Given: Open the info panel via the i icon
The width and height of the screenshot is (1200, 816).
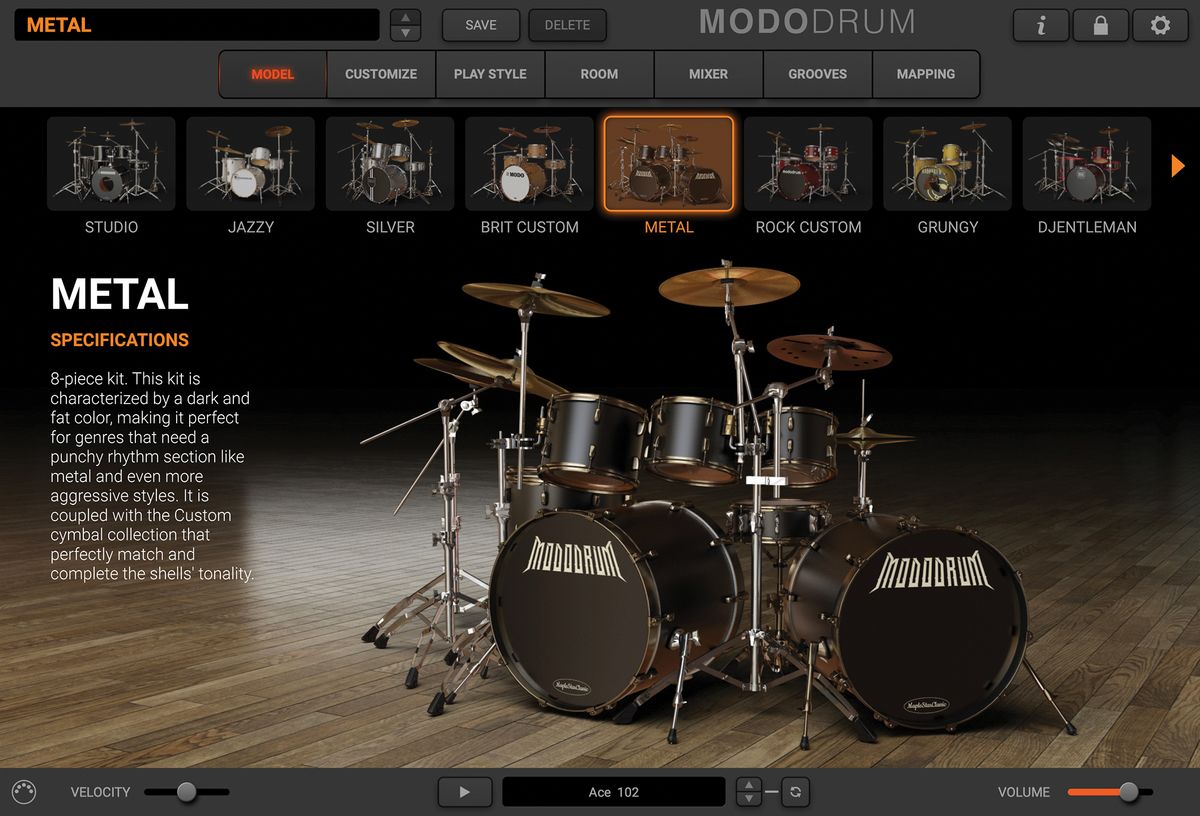Looking at the screenshot, I should tap(1040, 25).
